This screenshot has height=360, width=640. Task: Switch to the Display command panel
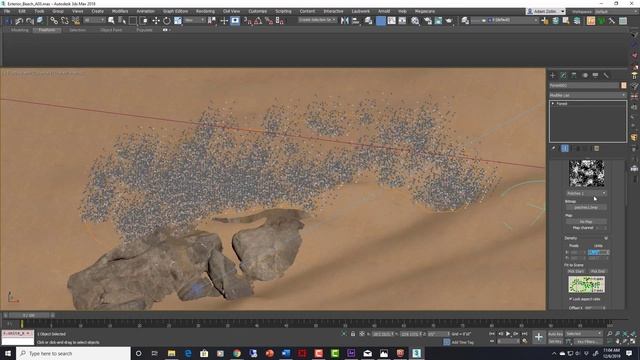[596, 76]
